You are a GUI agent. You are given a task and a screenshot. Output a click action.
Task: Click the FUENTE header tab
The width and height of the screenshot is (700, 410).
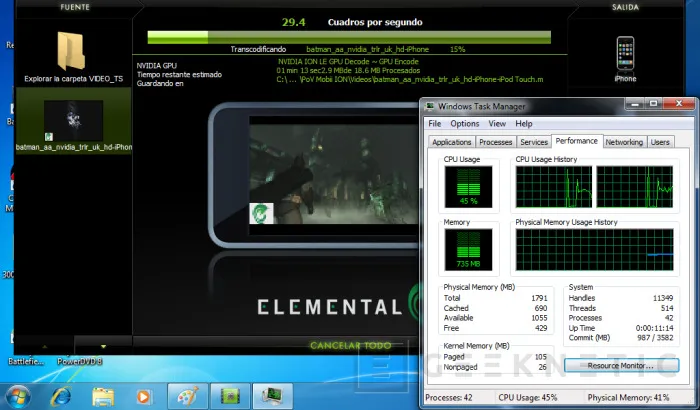coord(75,7)
